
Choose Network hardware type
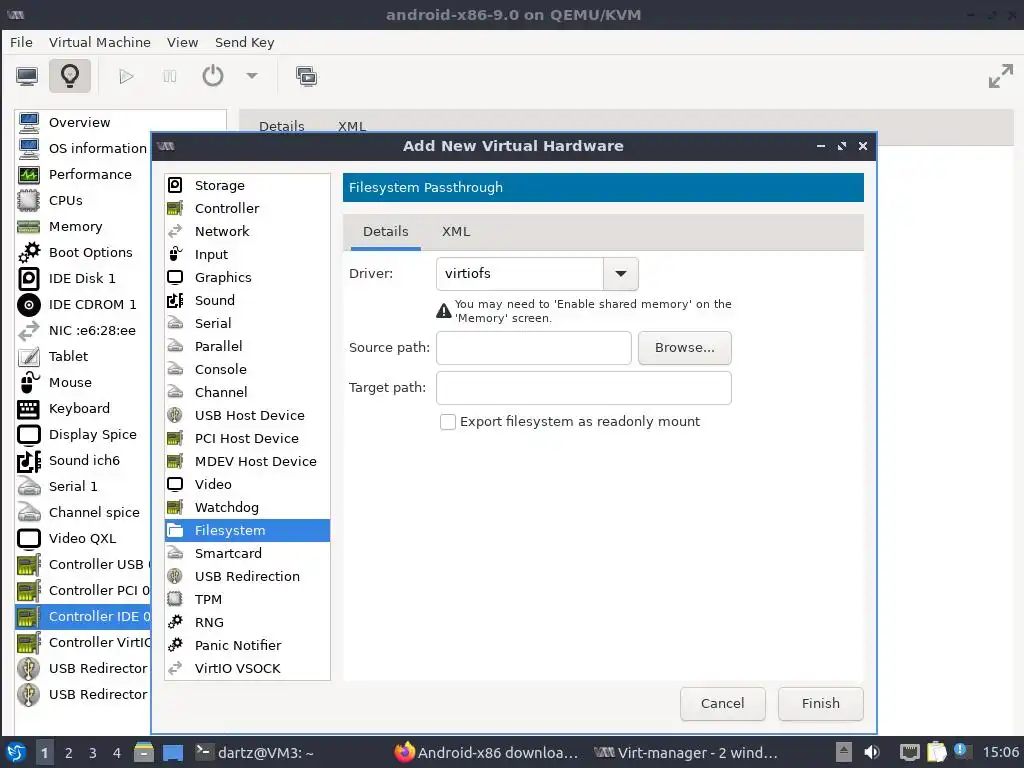pos(248,231)
